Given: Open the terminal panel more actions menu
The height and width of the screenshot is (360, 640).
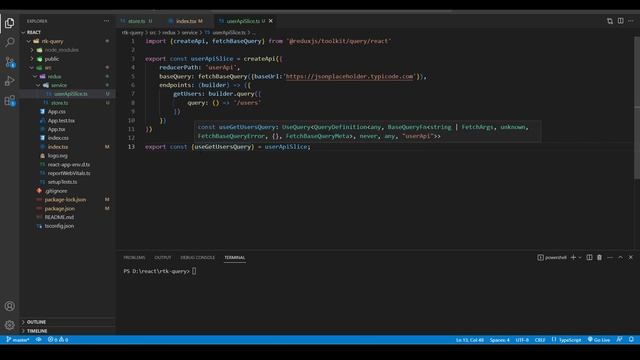Looking at the screenshot, I should [610, 257].
